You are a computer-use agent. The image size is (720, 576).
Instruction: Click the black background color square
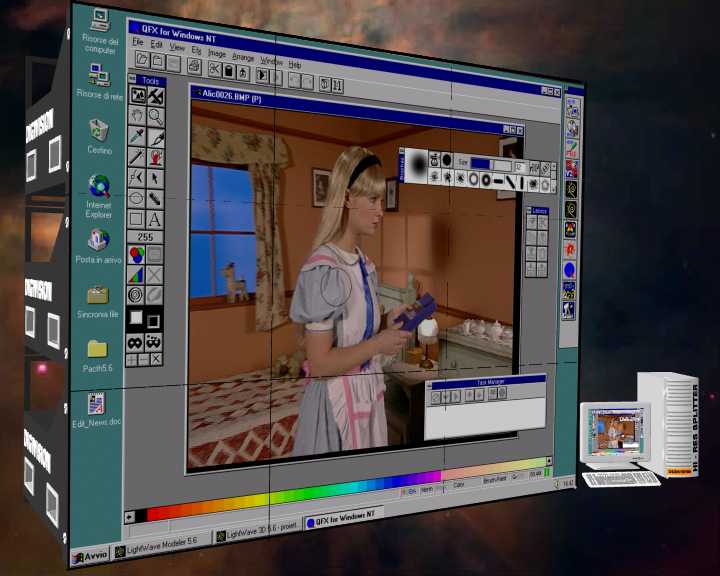click(x=153, y=321)
